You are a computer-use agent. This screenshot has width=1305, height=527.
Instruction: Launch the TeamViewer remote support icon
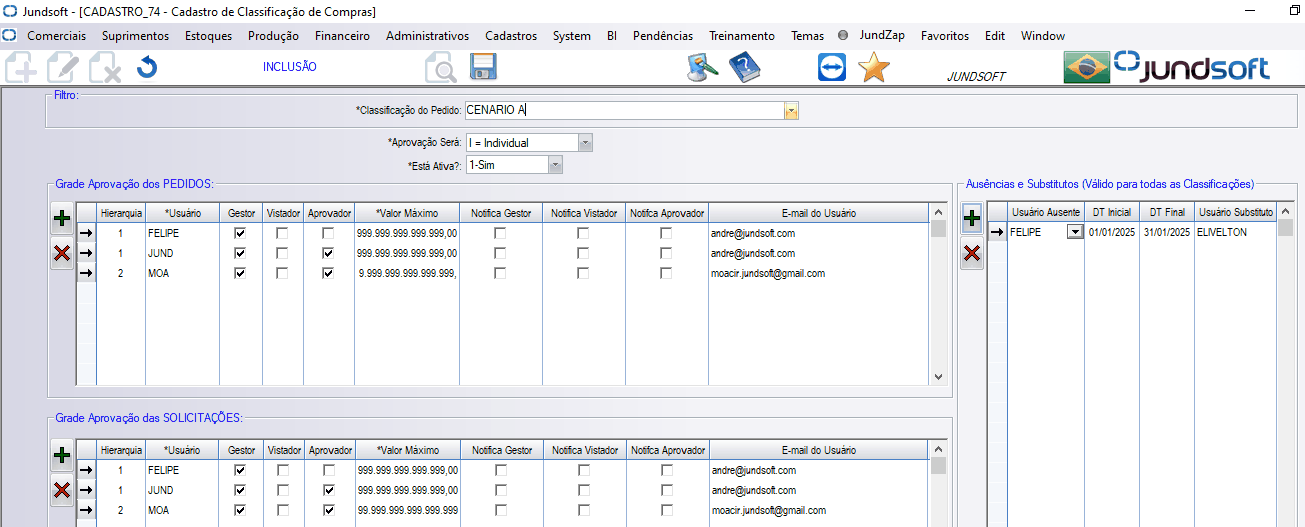point(831,68)
